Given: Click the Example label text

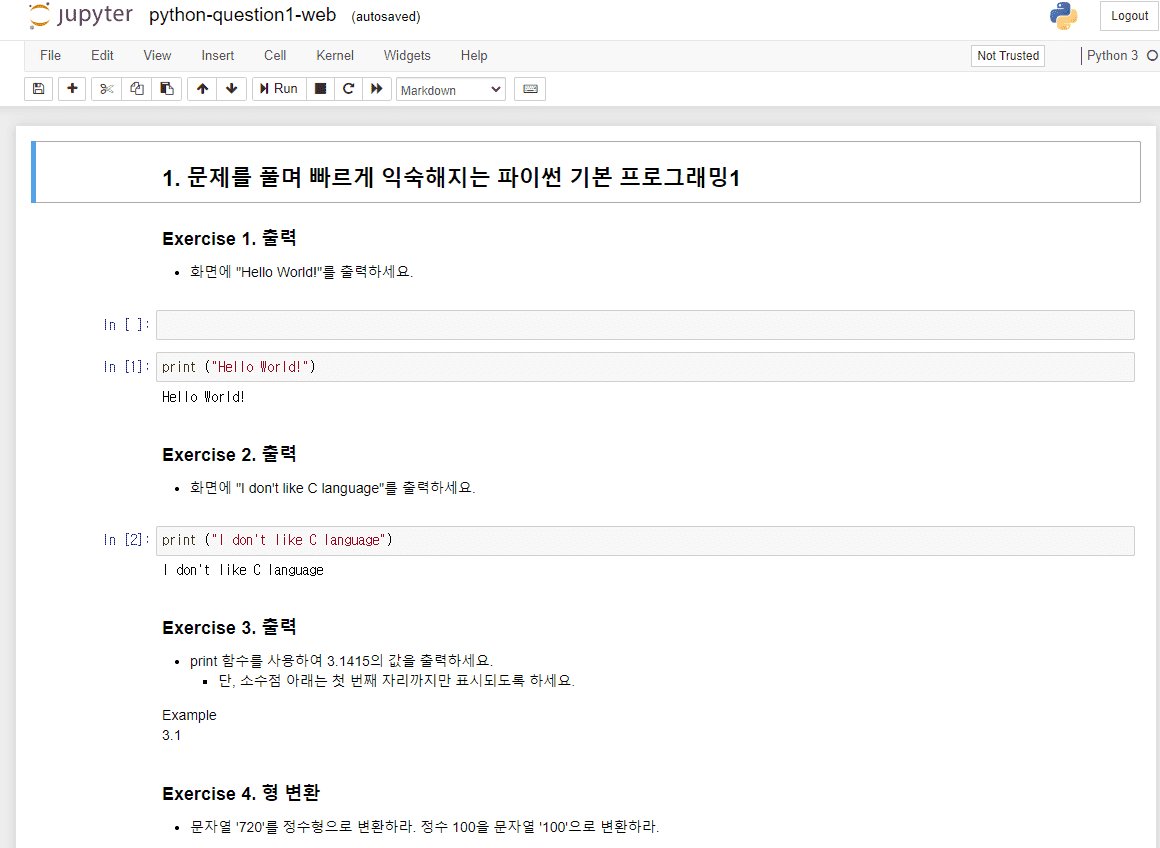Looking at the screenshot, I should tap(189, 716).
